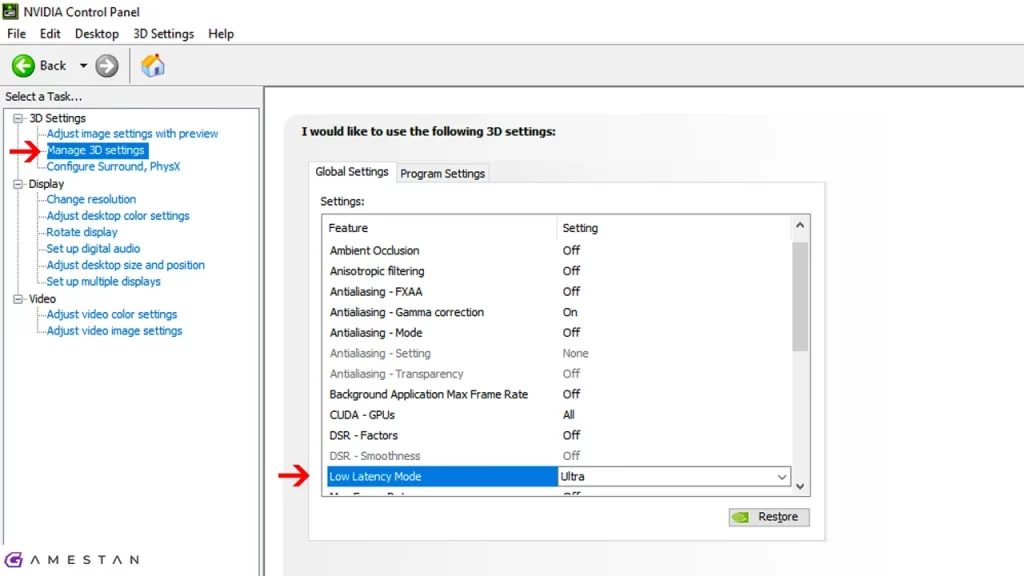Select Change resolution in task tree

coord(91,200)
